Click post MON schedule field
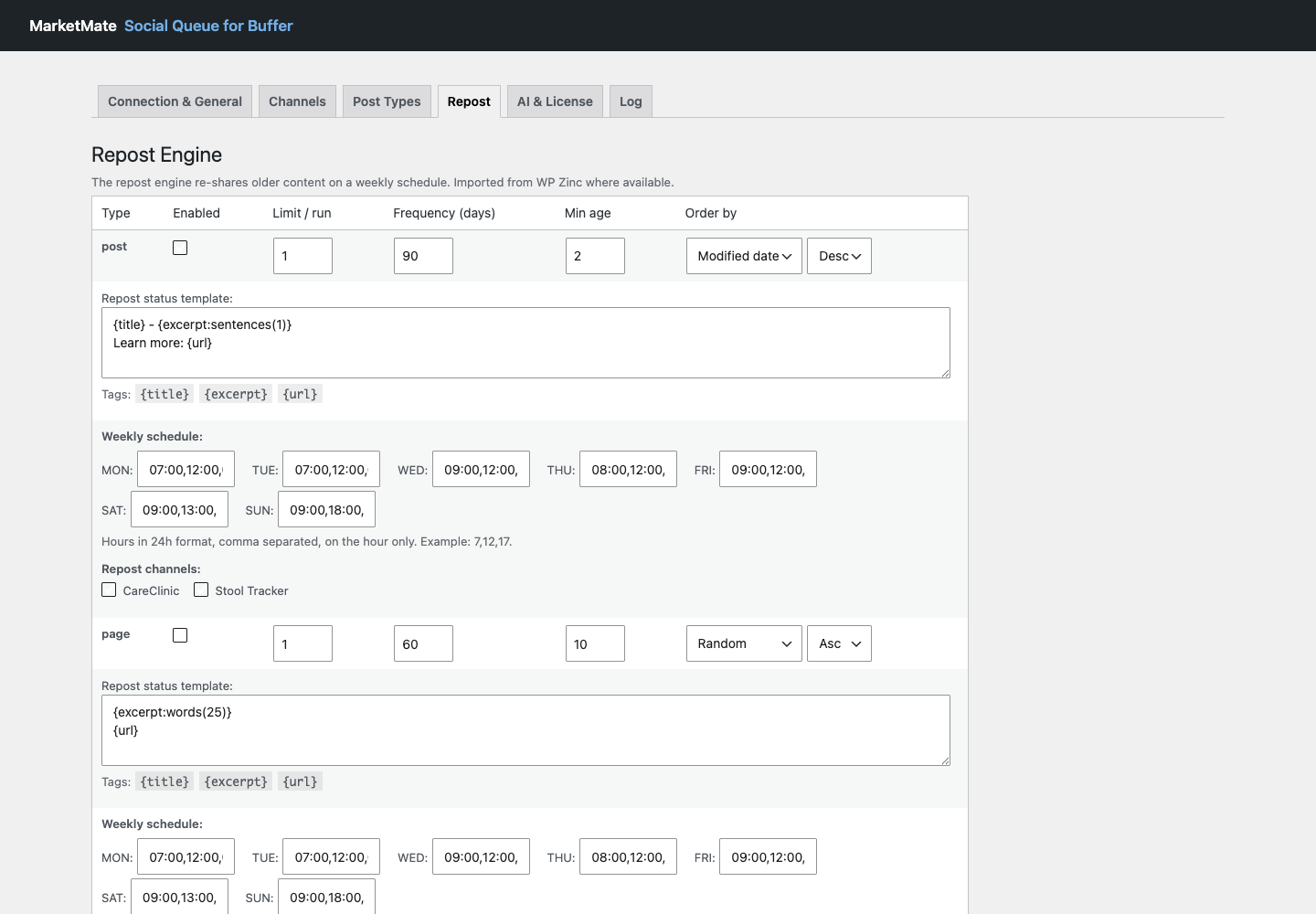1316x914 pixels. tap(186, 469)
